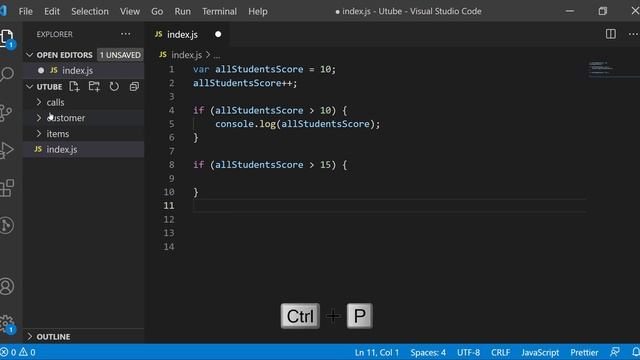Open the Explorer view in activity bar

(x=7, y=38)
